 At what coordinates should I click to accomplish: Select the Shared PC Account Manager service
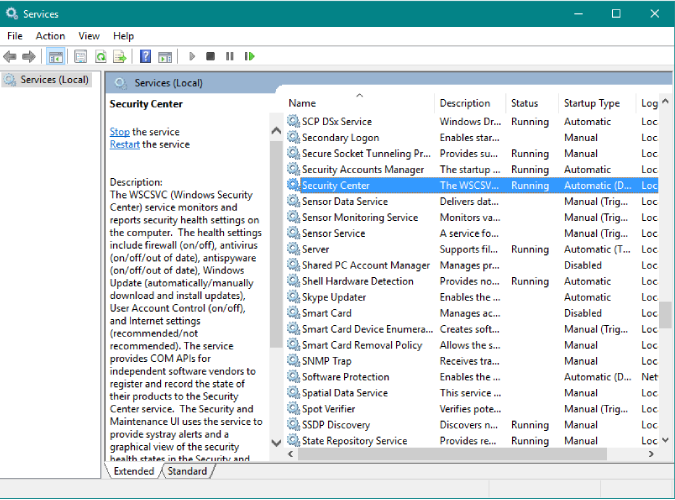[472, 265]
